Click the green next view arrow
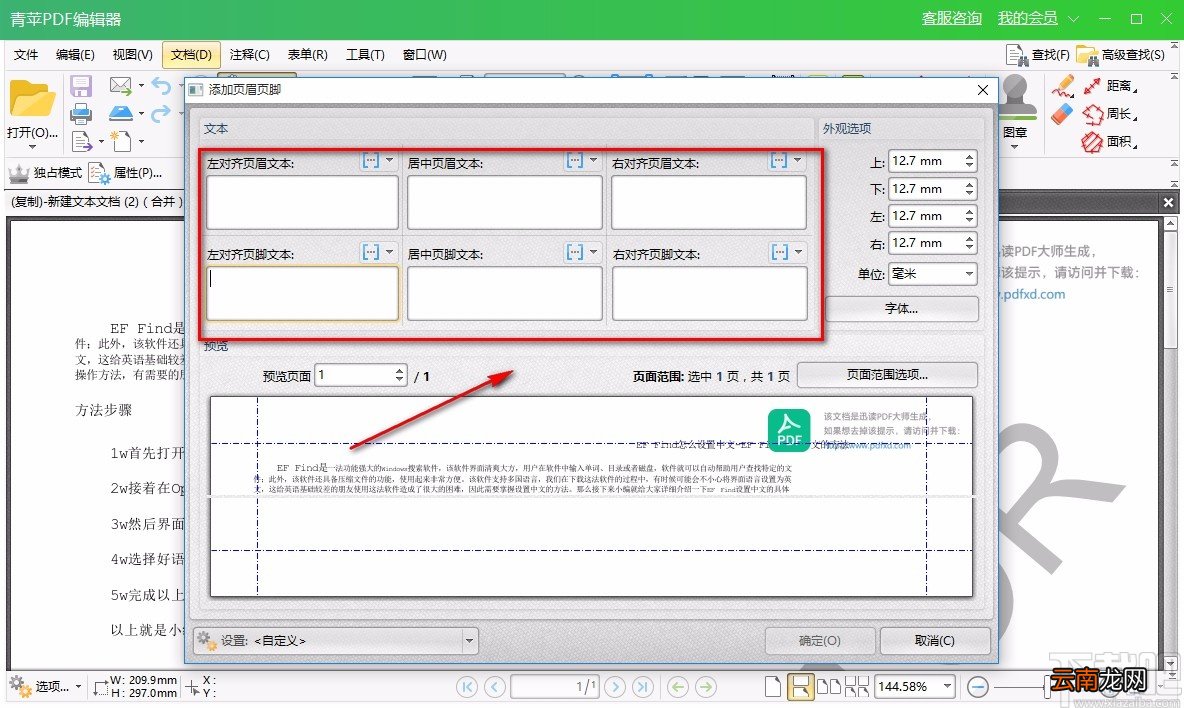This screenshot has width=1184, height=708. (706, 686)
